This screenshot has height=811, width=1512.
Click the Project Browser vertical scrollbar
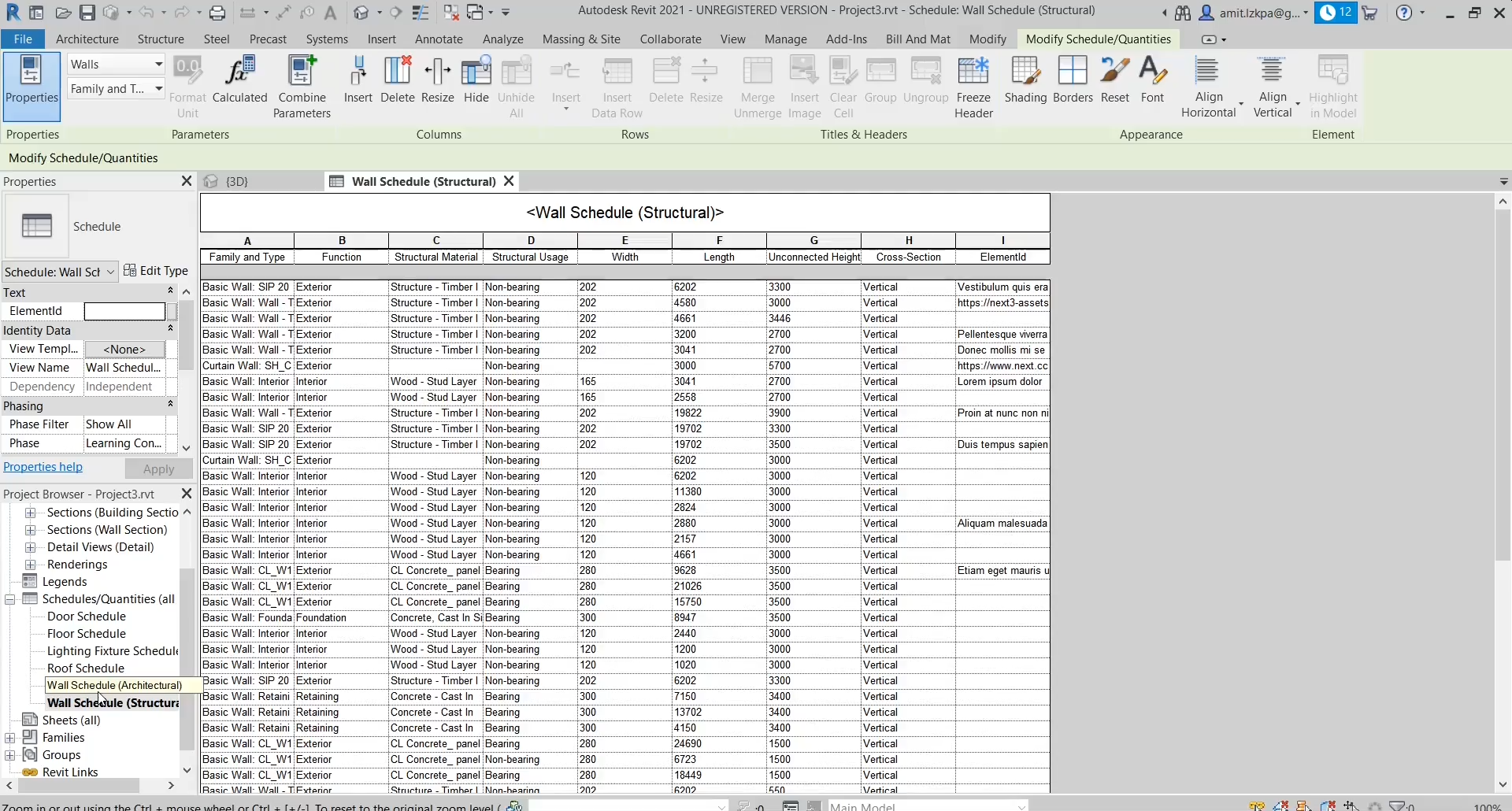pos(187,658)
